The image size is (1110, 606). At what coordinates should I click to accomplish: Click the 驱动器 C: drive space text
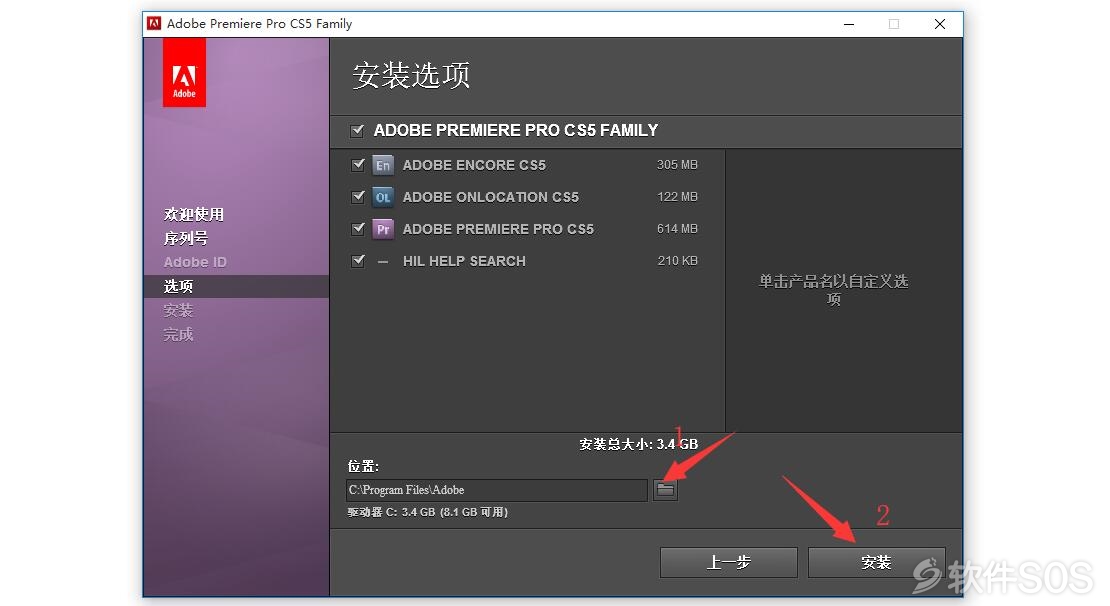428,512
